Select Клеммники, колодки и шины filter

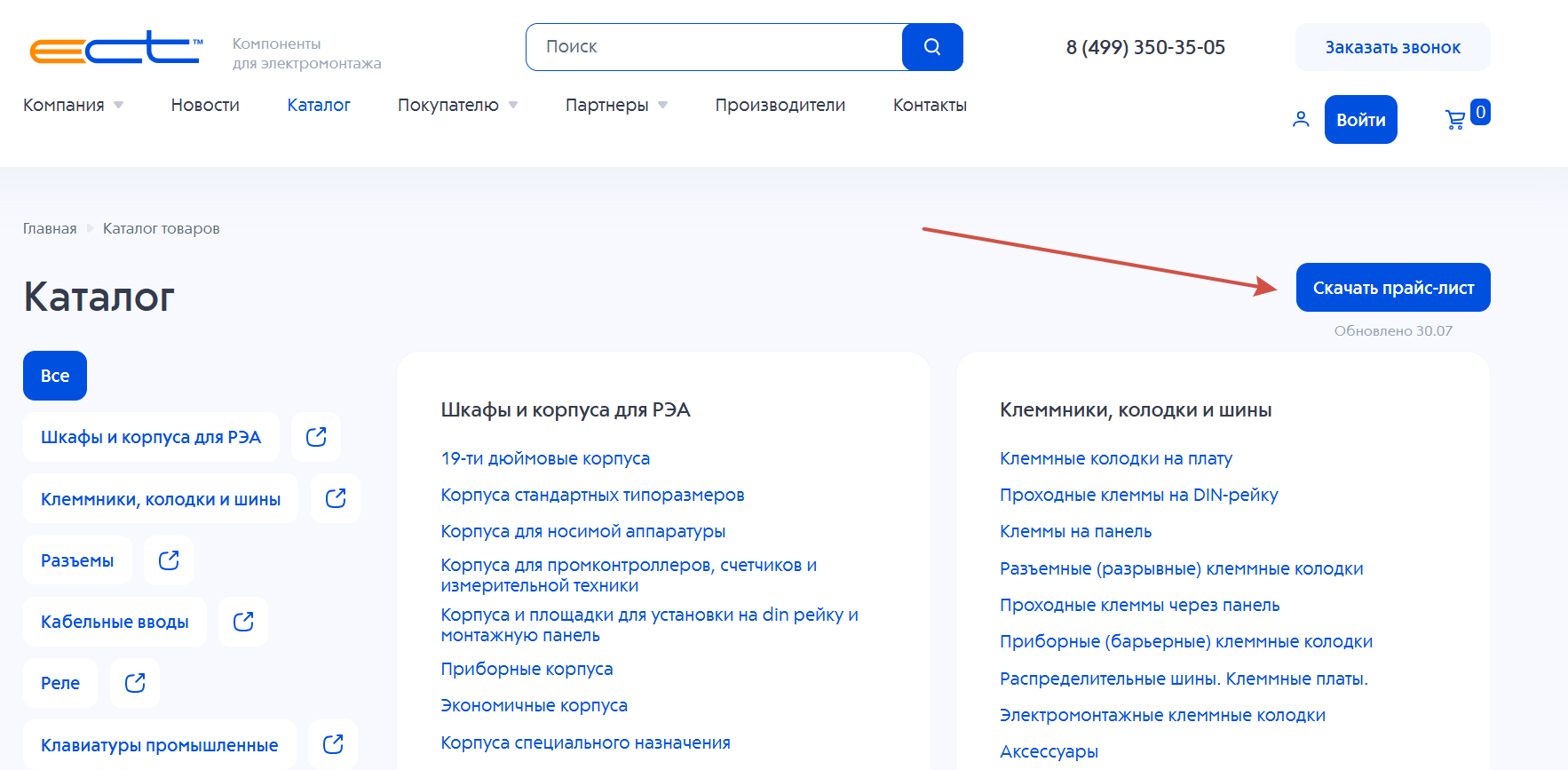click(x=161, y=498)
